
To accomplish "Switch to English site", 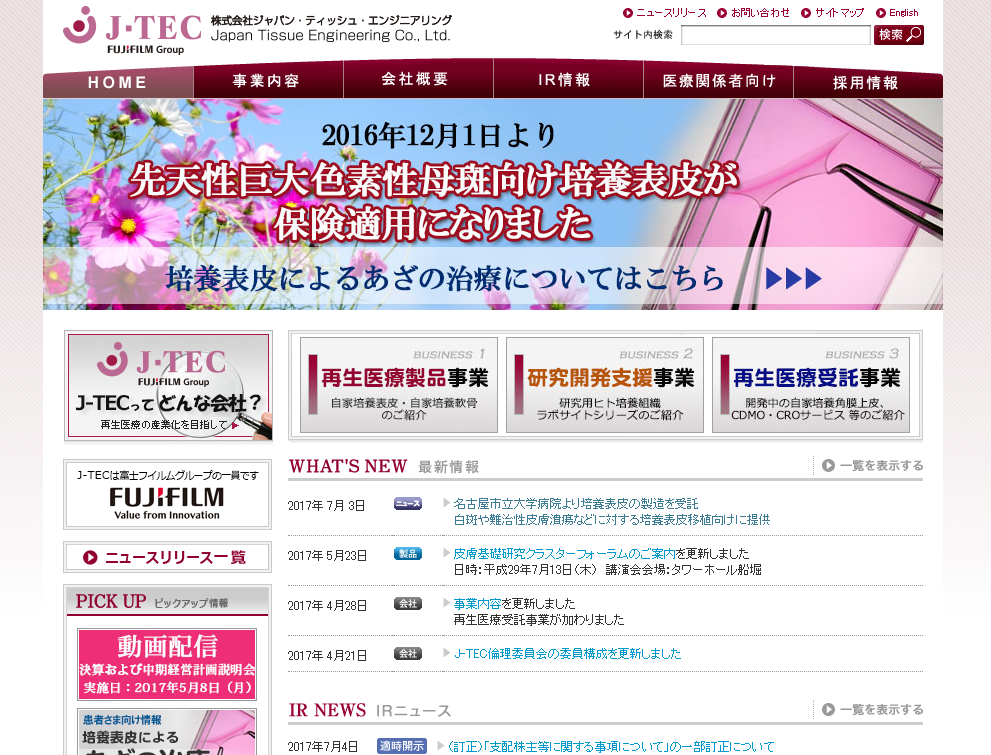I will click(x=903, y=13).
